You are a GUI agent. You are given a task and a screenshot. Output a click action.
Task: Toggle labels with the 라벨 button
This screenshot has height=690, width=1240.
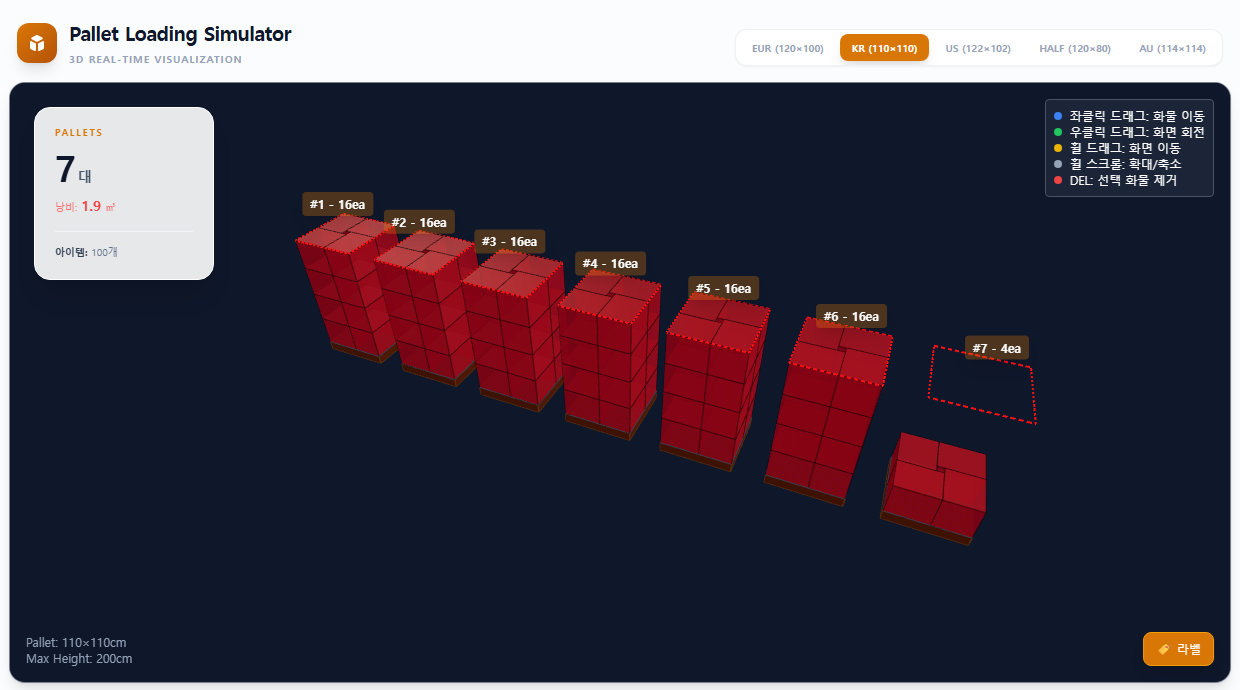pyautogui.click(x=1178, y=649)
